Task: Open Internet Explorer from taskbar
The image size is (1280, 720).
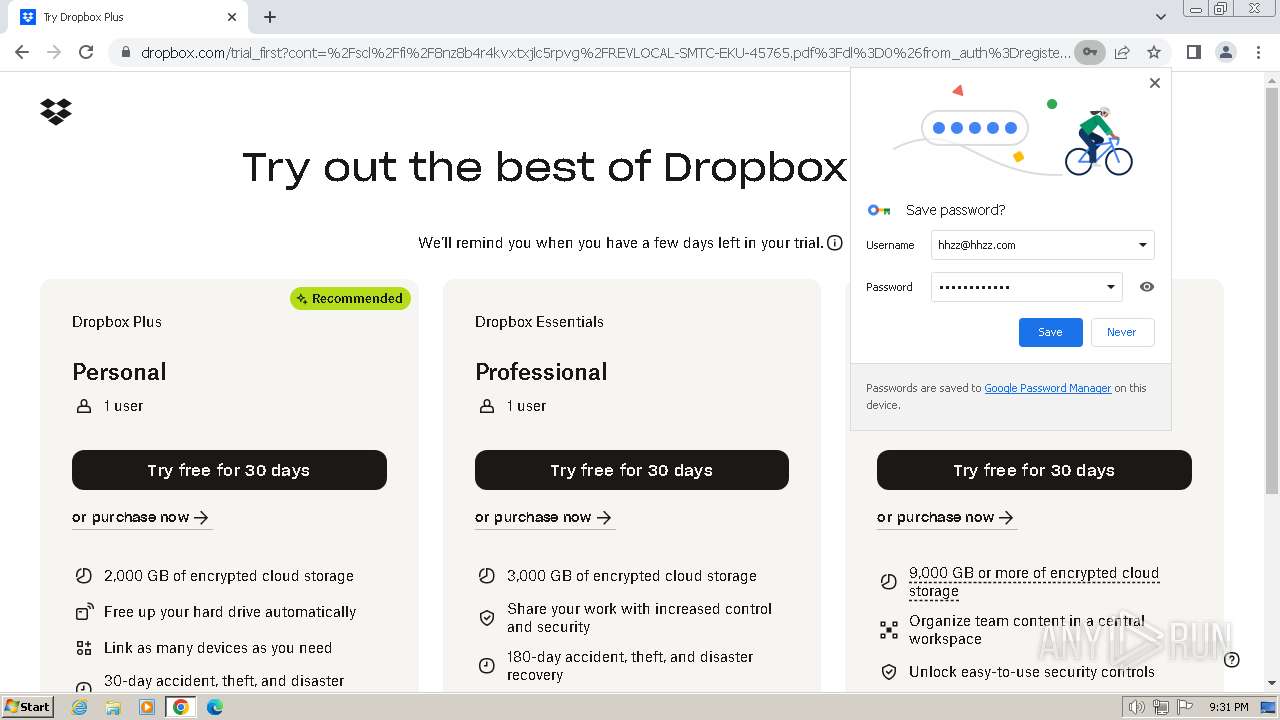Action: (x=80, y=707)
